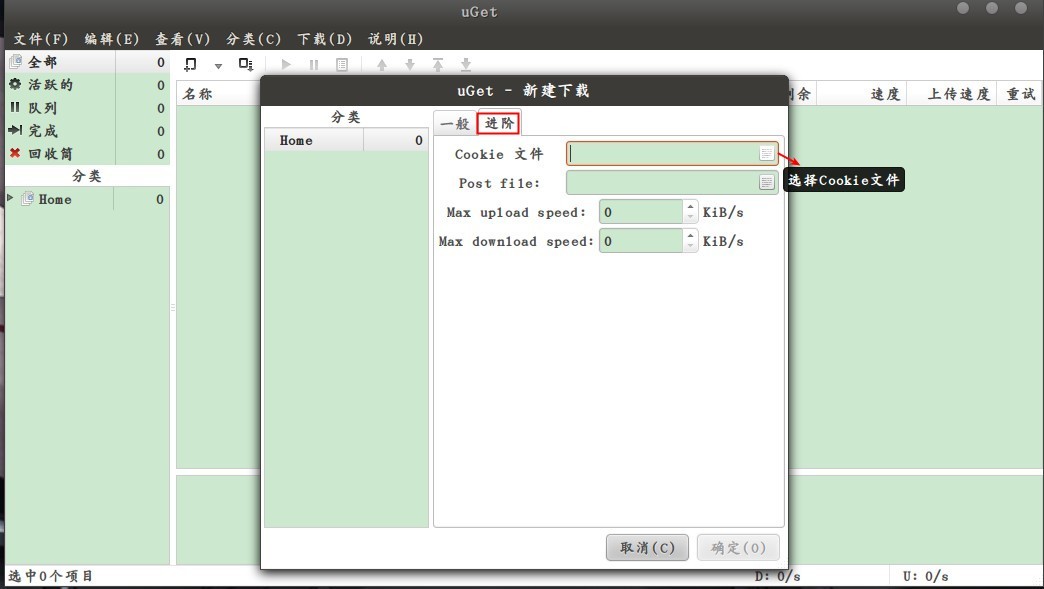Click the Max download speed label
The height and width of the screenshot is (589, 1044).
[516, 242]
